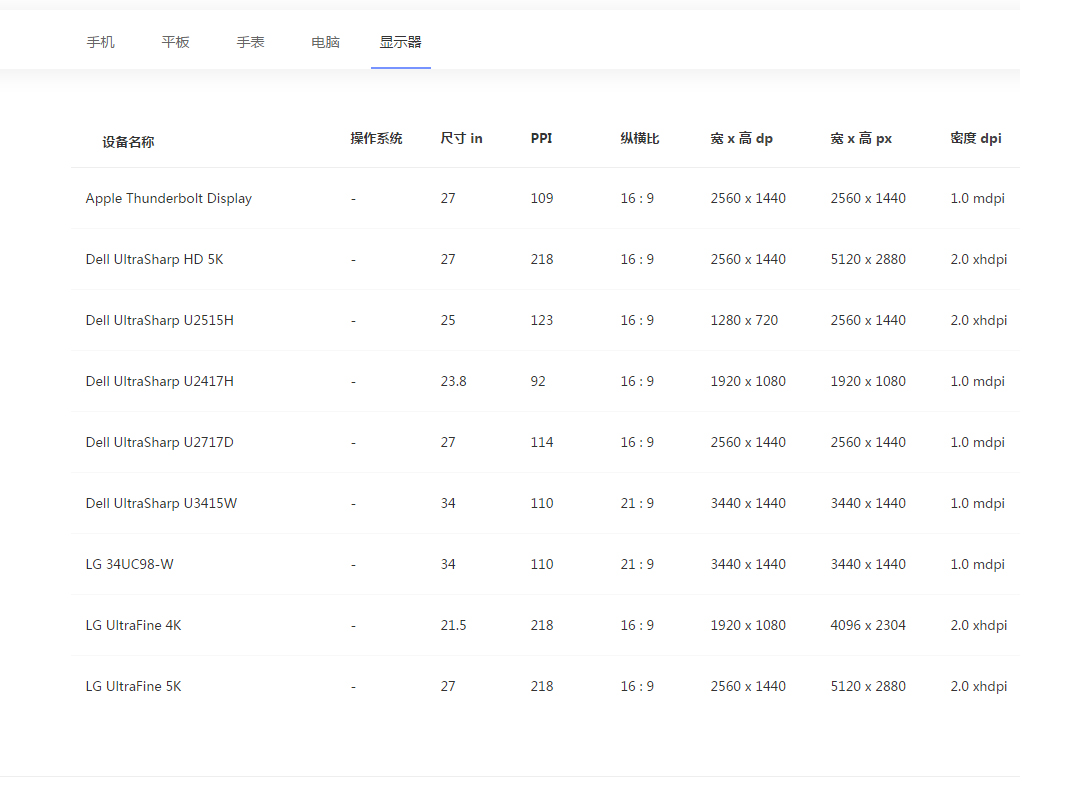Viewport: 1086px width, 796px height.
Task: Click the Dell UltraSharp U3415W name
Action: [x=162, y=503]
